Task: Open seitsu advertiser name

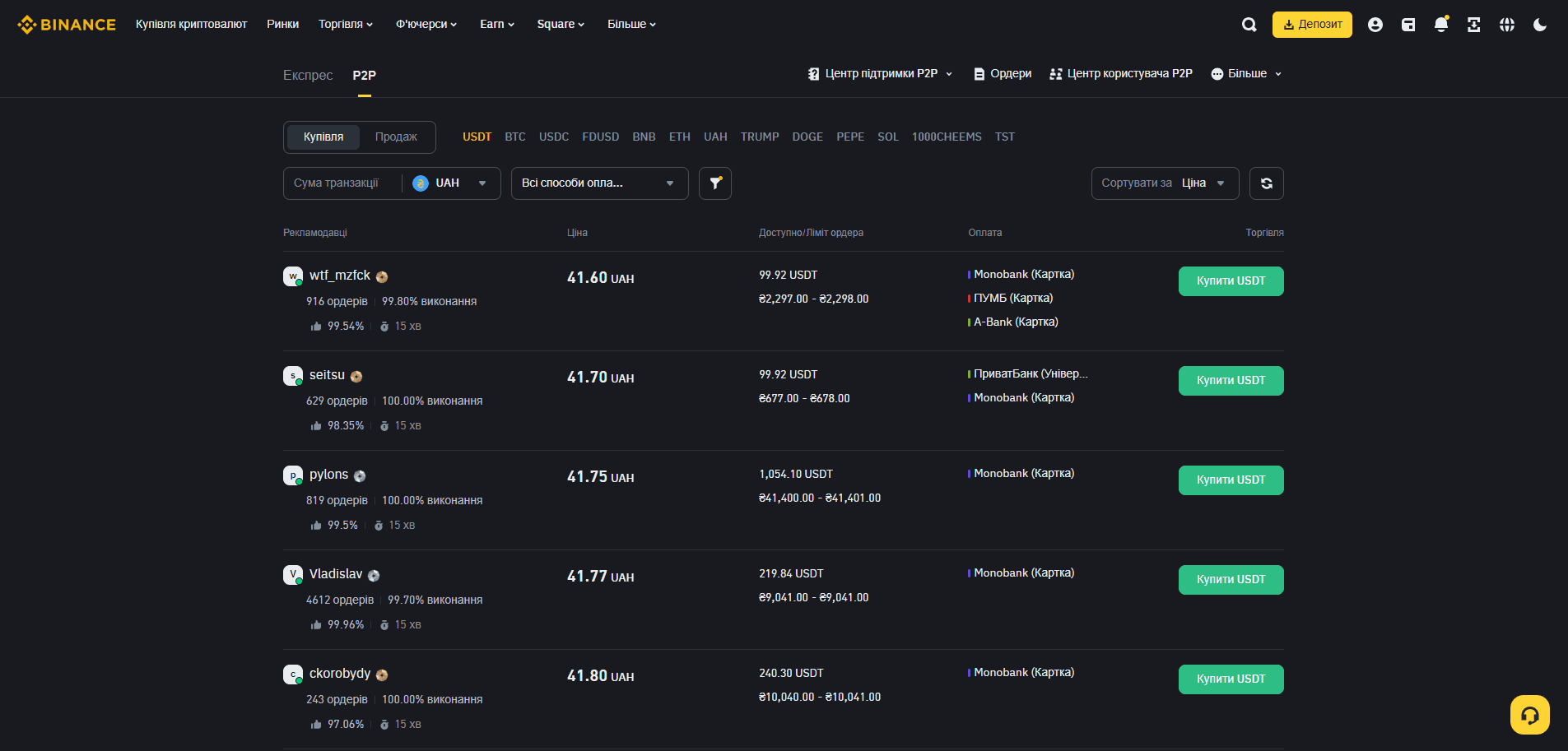Action: 327,375
